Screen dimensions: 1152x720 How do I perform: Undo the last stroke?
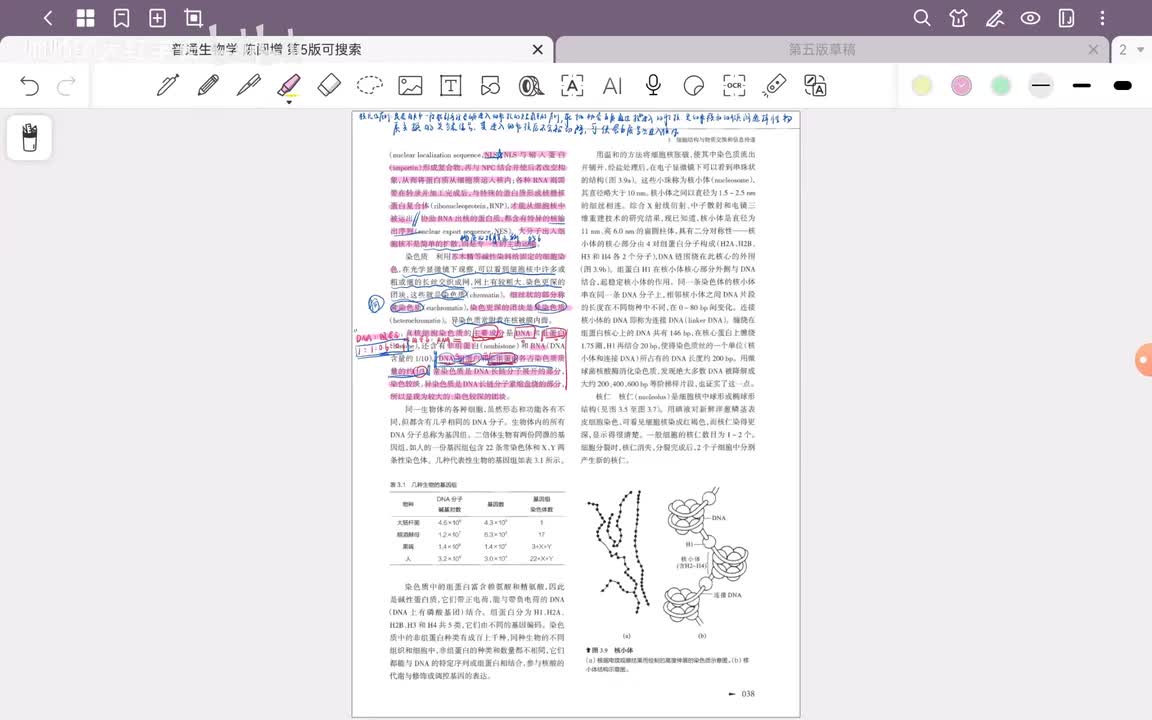(29, 86)
